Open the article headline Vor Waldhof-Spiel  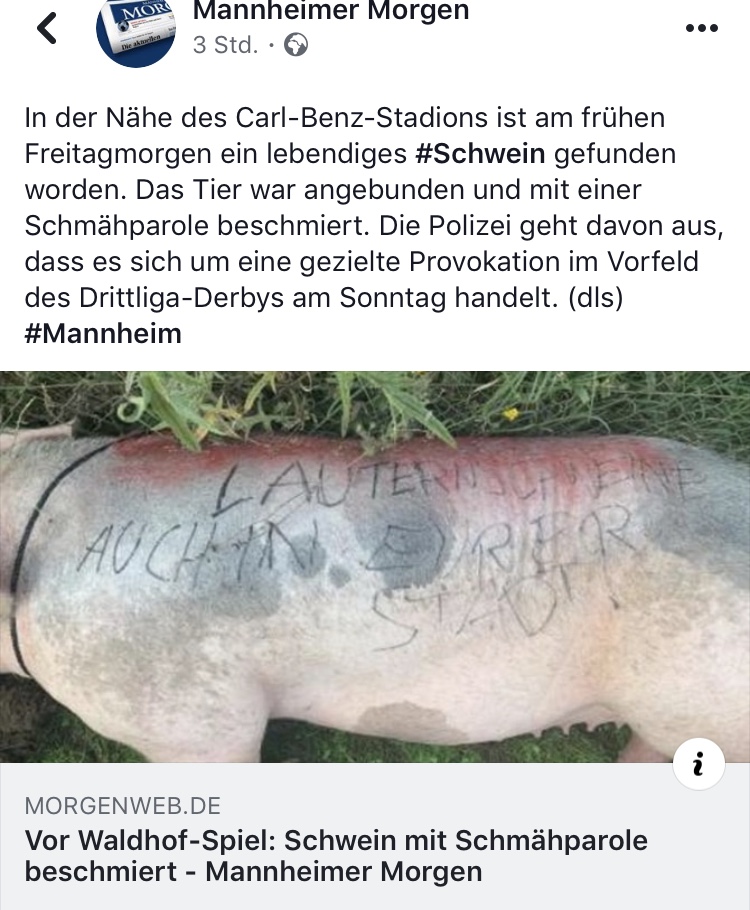point(336,856)
